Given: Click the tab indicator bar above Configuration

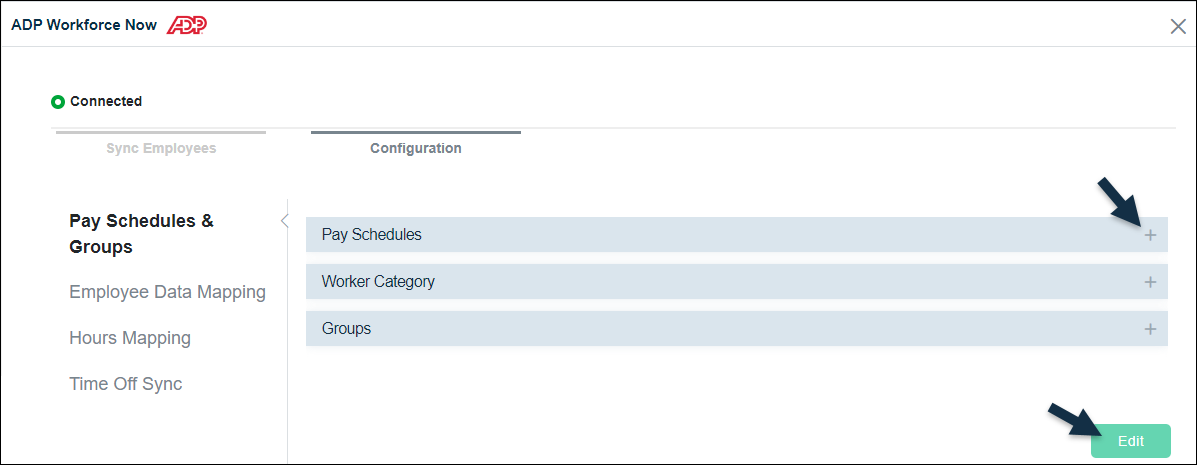Looking at the screenshot, I should pos(416,132).
